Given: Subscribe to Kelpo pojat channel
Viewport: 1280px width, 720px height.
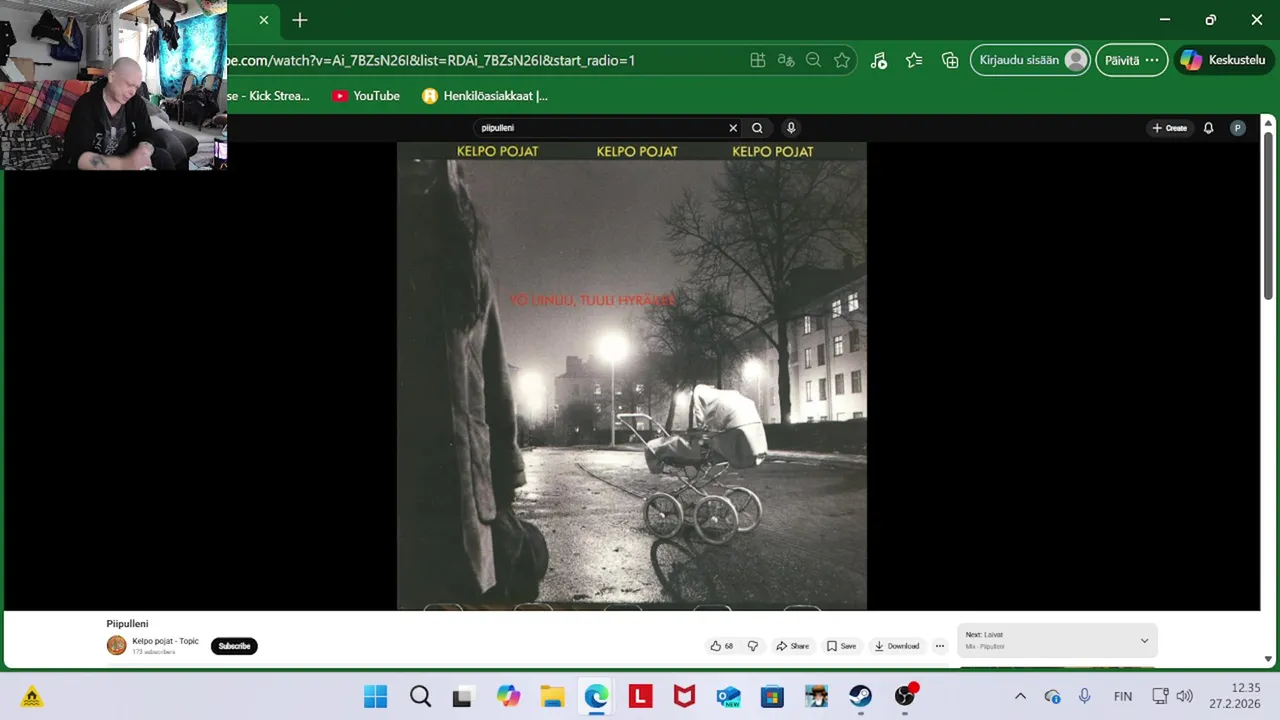Looking at the screenshot, I should coord(234,646).
